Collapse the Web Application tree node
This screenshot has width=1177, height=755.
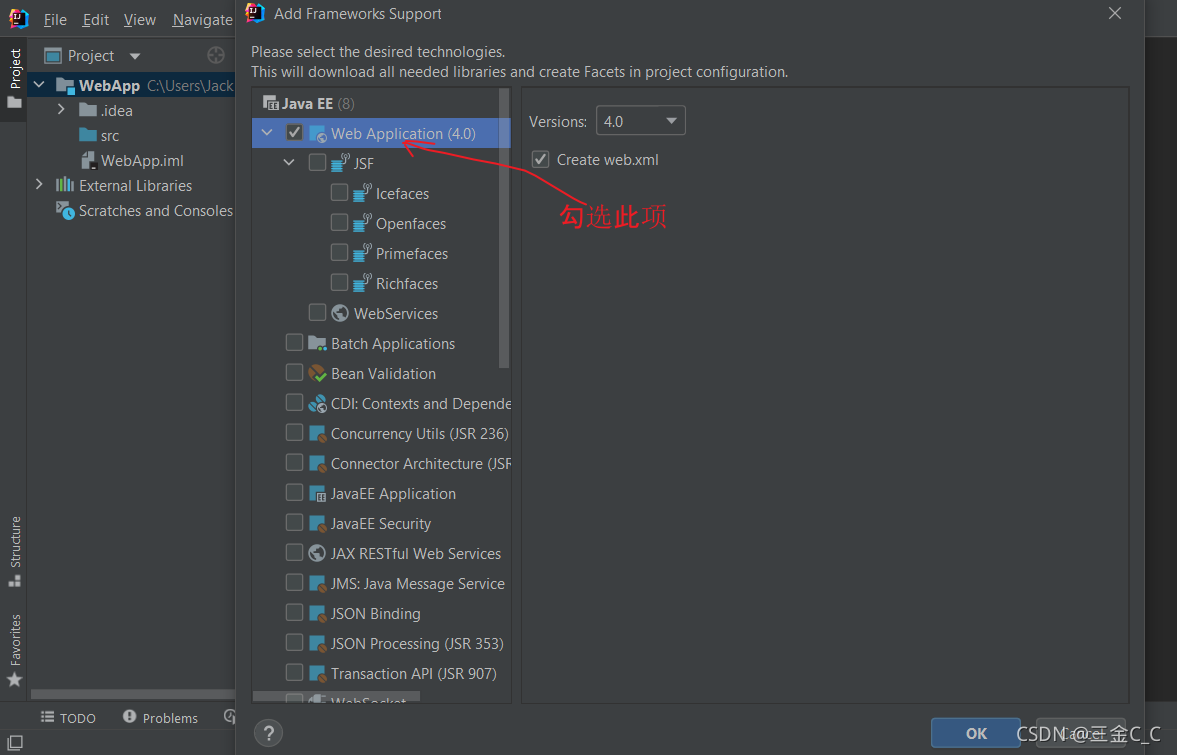[x=267, y=133]
